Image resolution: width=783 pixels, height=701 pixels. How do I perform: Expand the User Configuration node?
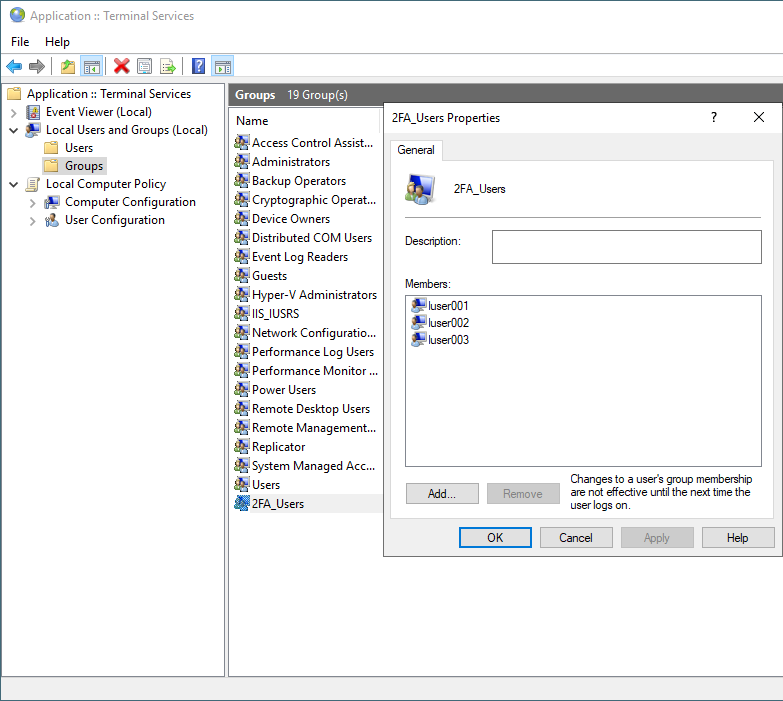point(32,220)
